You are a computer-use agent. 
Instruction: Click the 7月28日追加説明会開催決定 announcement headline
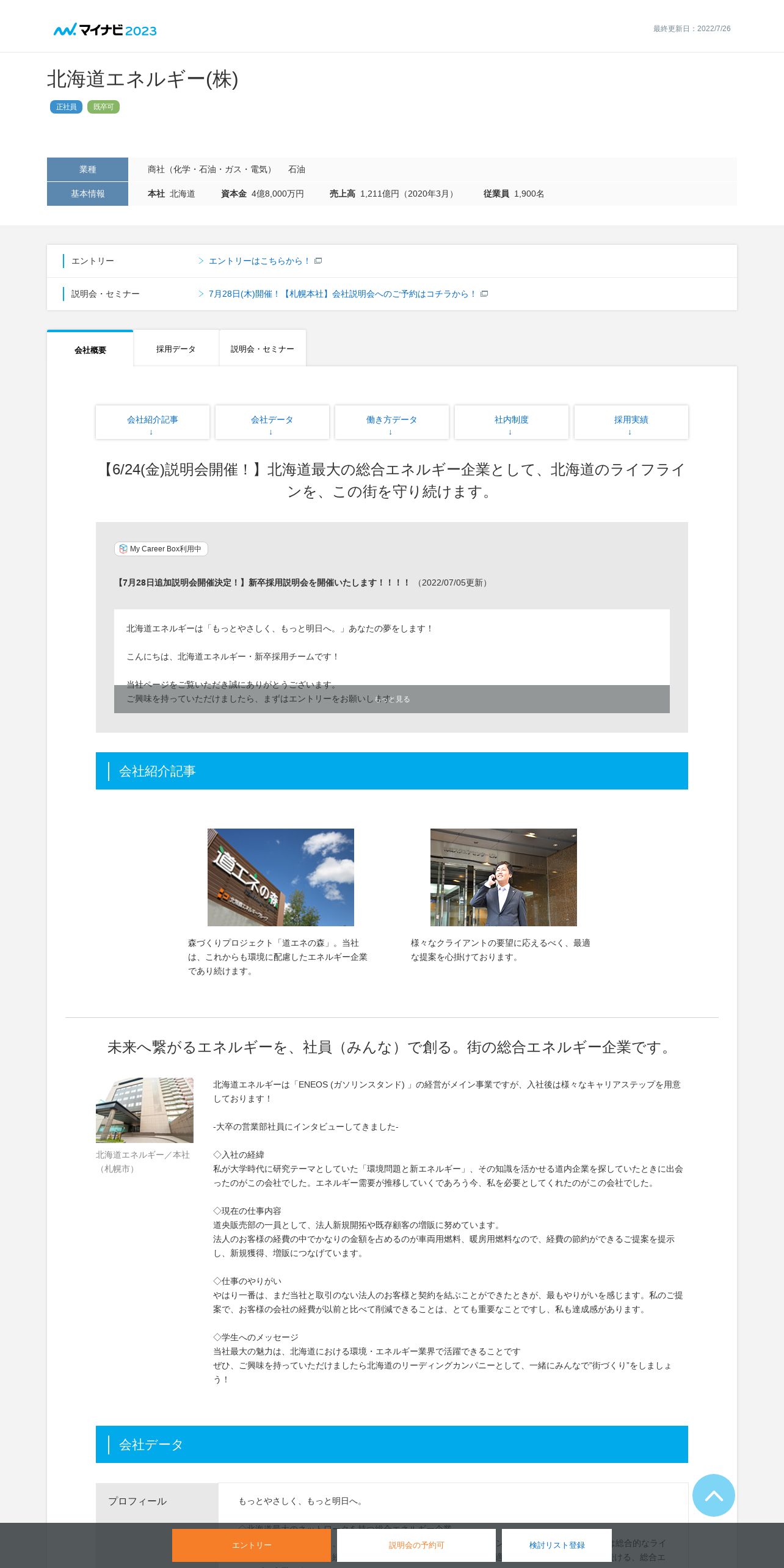[263, 583]
